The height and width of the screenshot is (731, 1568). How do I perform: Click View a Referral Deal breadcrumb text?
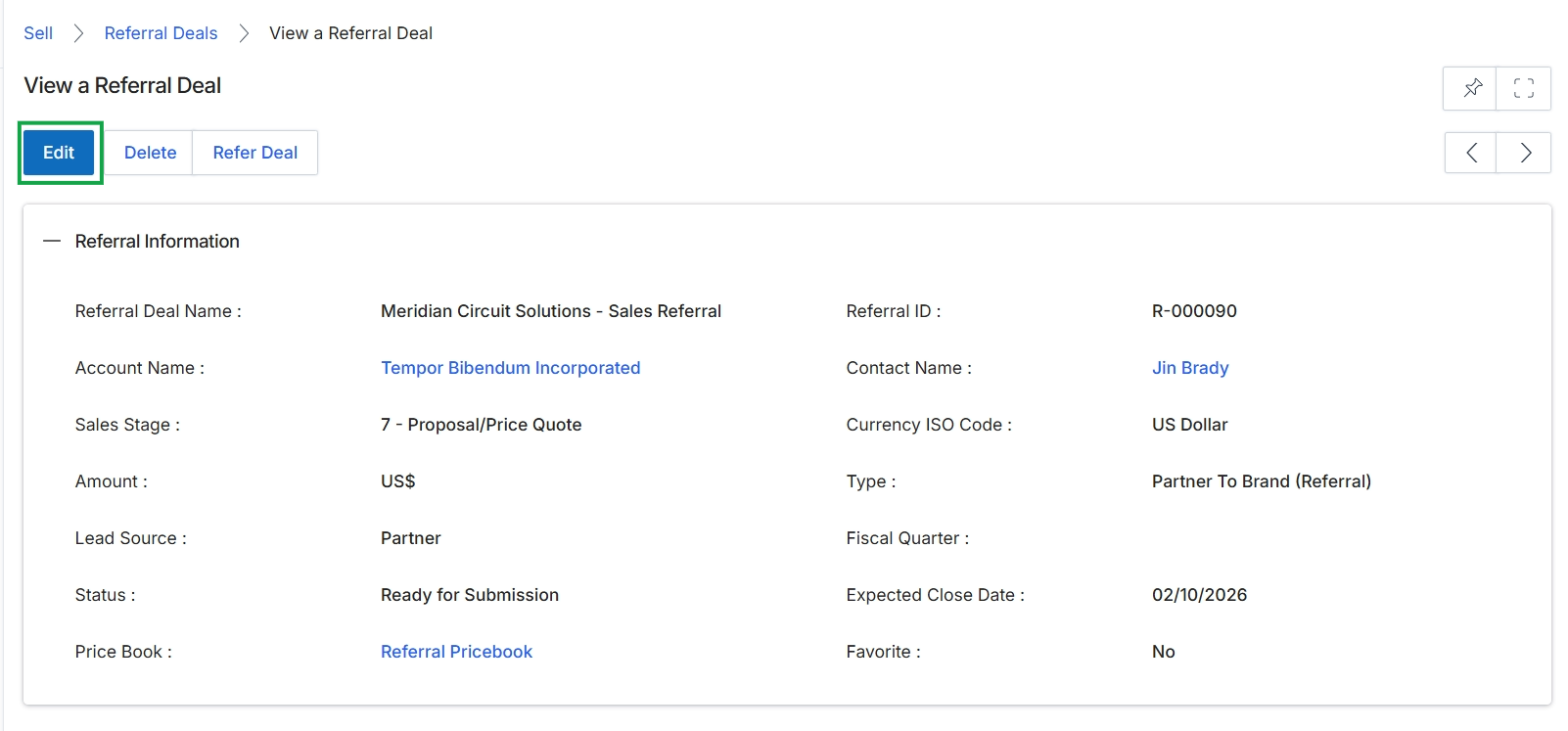[351, 33]
